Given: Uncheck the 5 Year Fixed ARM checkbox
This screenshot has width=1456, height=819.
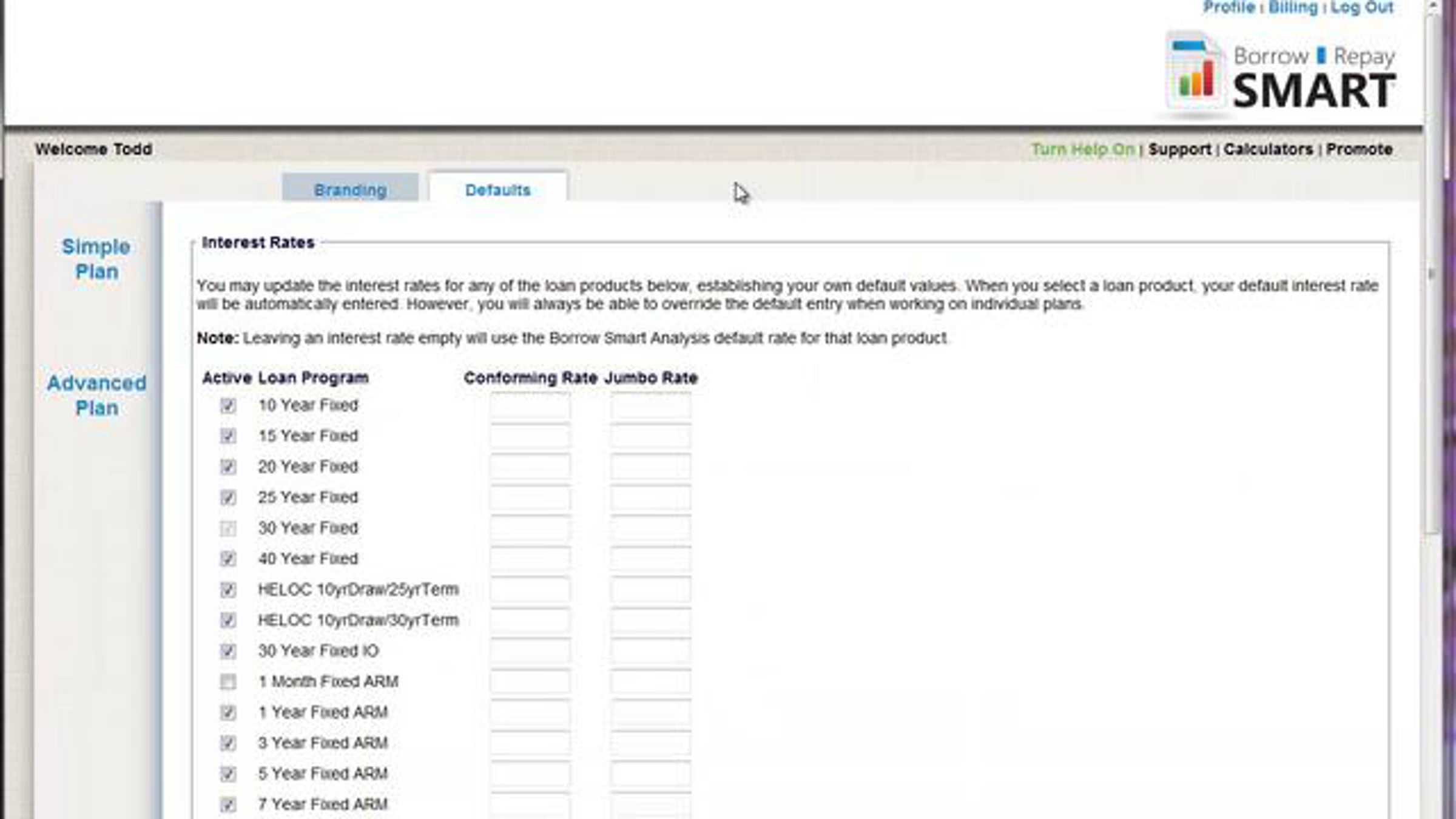Looking at the screenshot, I should tap(227, 774).
